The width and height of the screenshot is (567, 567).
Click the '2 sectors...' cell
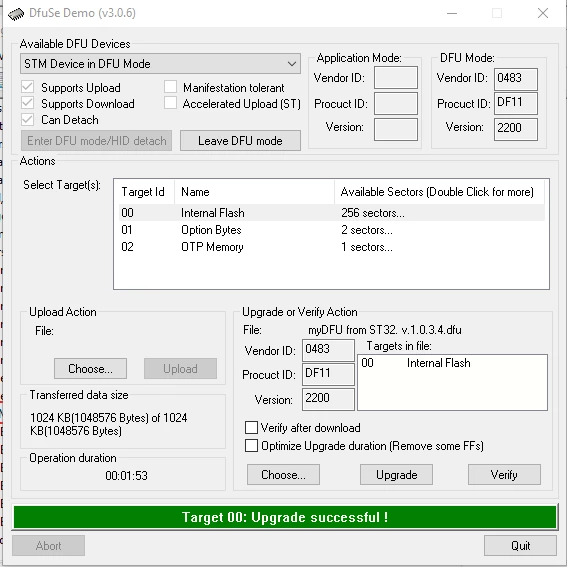pos(367,230)
